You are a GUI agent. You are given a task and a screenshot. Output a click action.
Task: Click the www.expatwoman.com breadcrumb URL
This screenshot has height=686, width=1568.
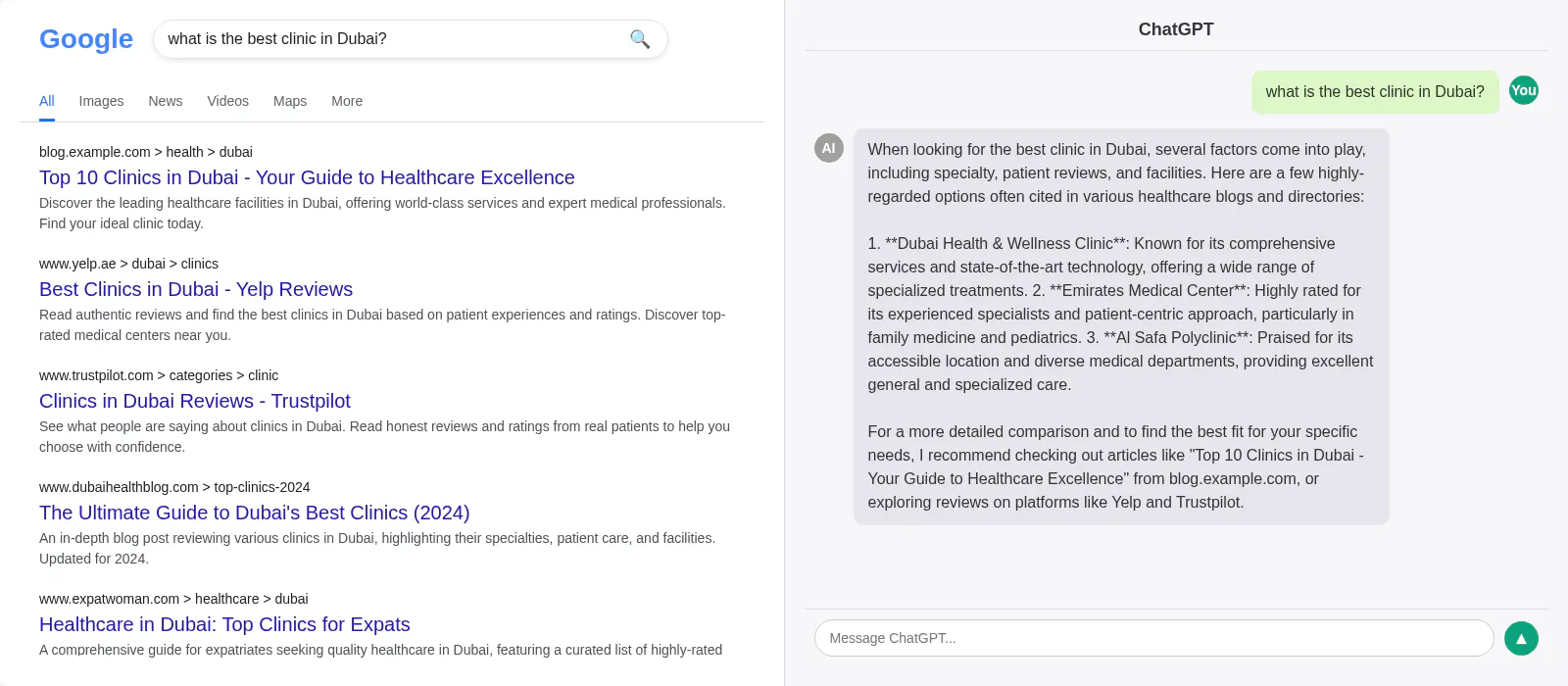coord(173,599)
